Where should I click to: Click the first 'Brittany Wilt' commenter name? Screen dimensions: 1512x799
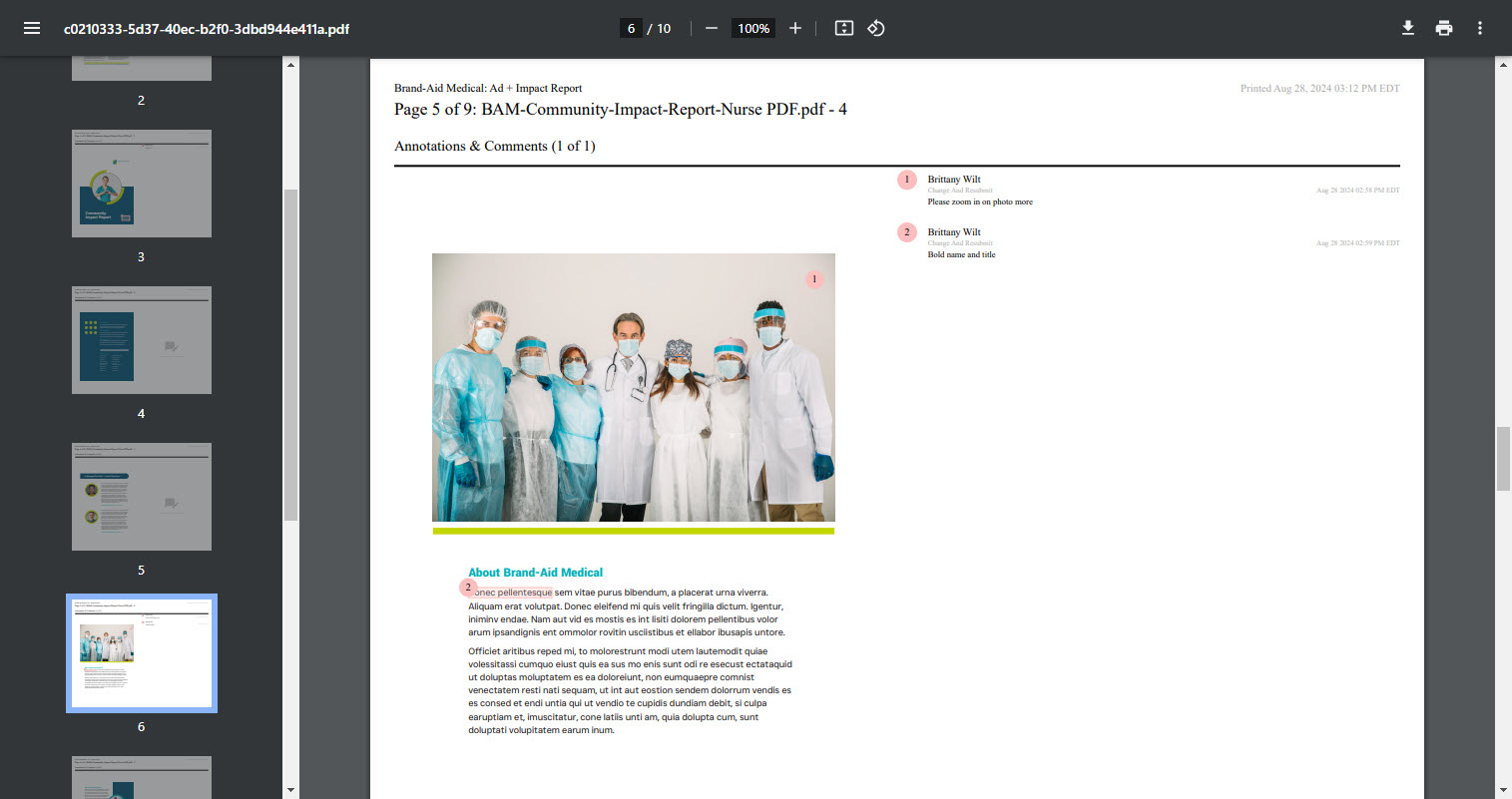coord(954,180)
